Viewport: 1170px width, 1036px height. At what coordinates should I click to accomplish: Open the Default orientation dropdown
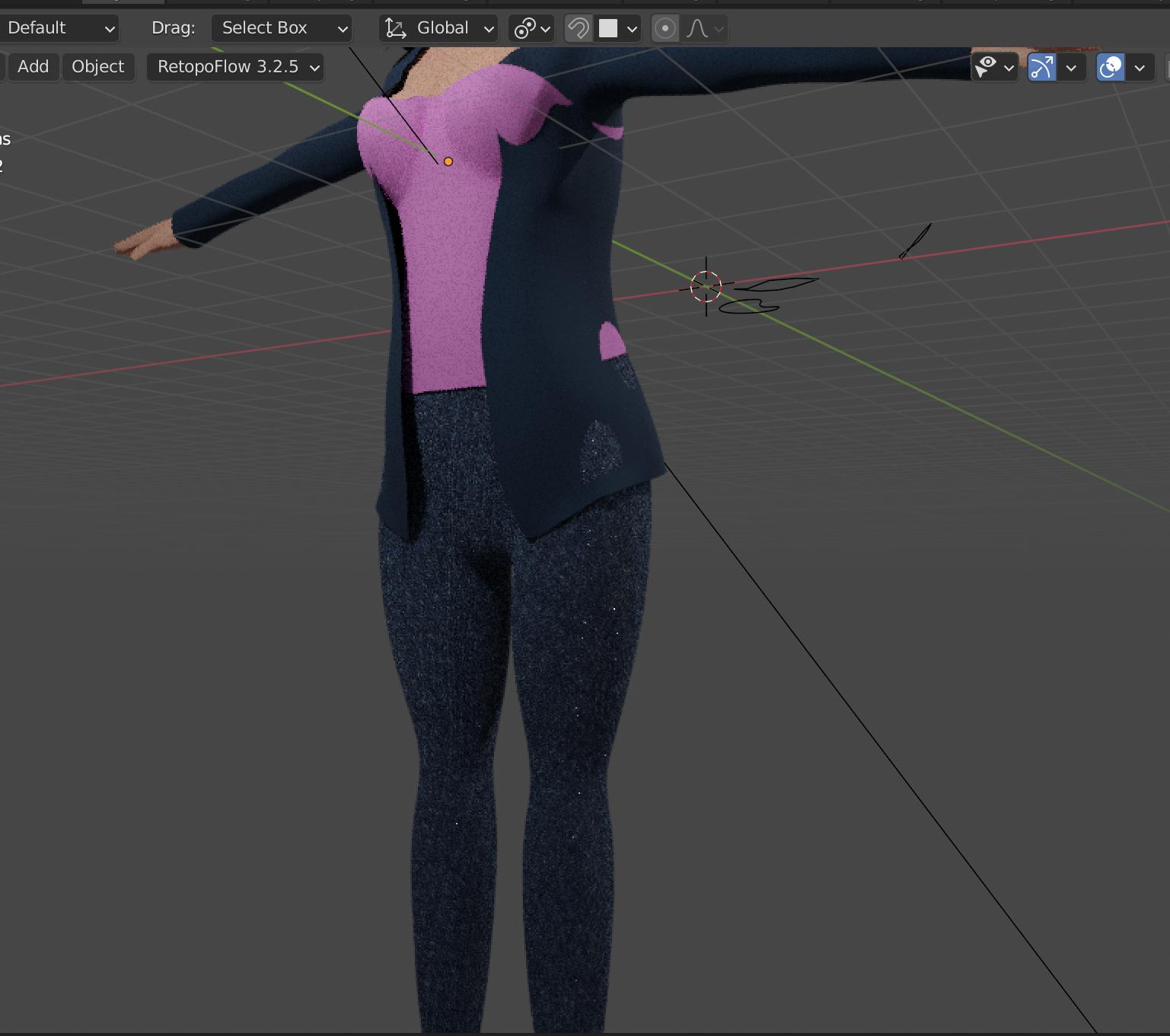59,29
